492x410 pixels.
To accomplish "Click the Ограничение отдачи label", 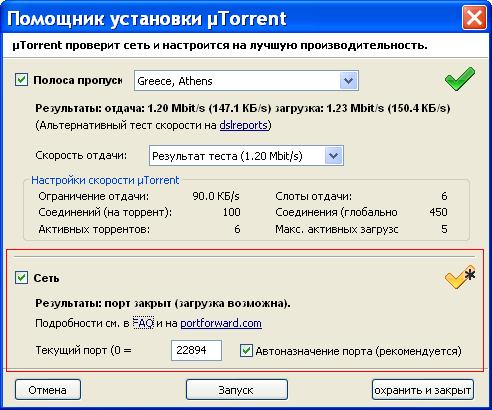I will tap(94, 196).
